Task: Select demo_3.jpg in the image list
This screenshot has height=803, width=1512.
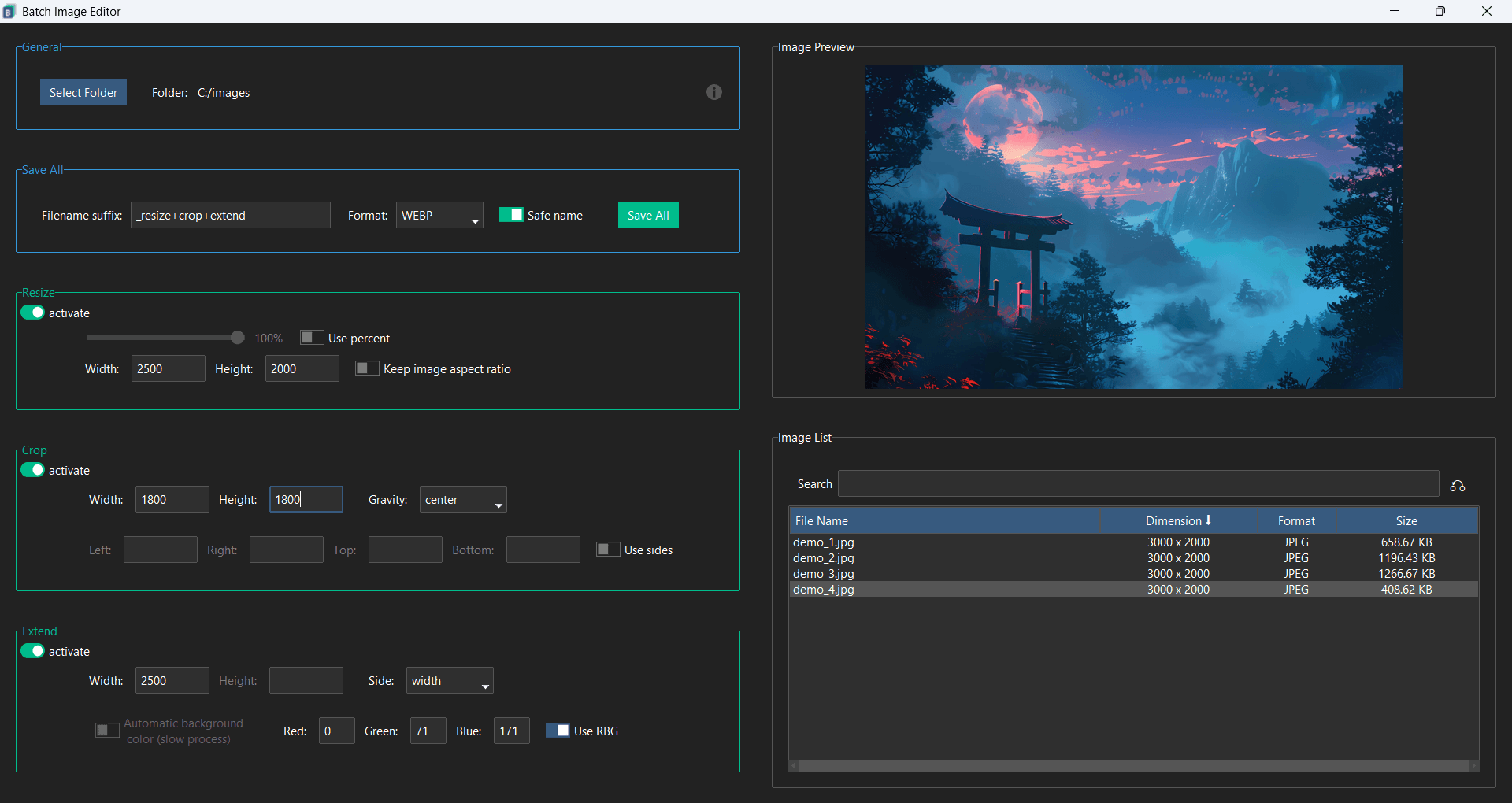Action: [1133, 573]
